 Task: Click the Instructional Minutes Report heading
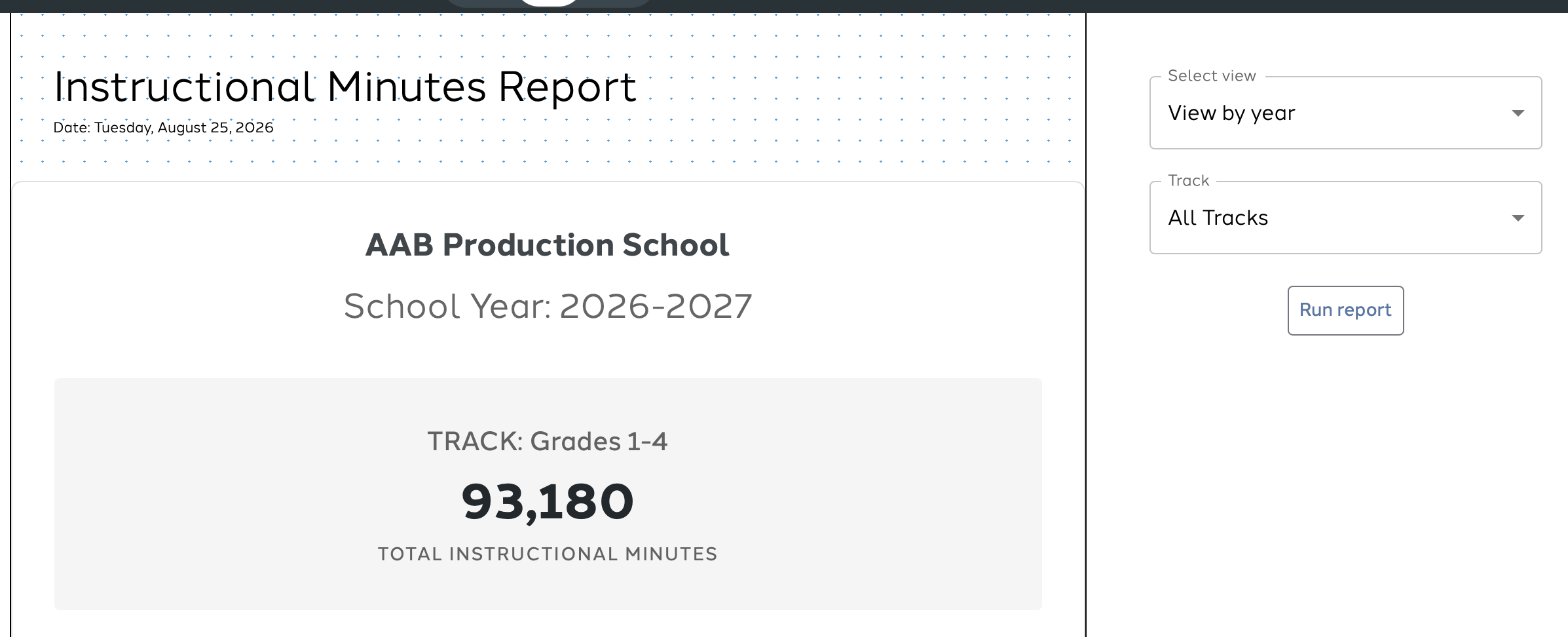345,87
